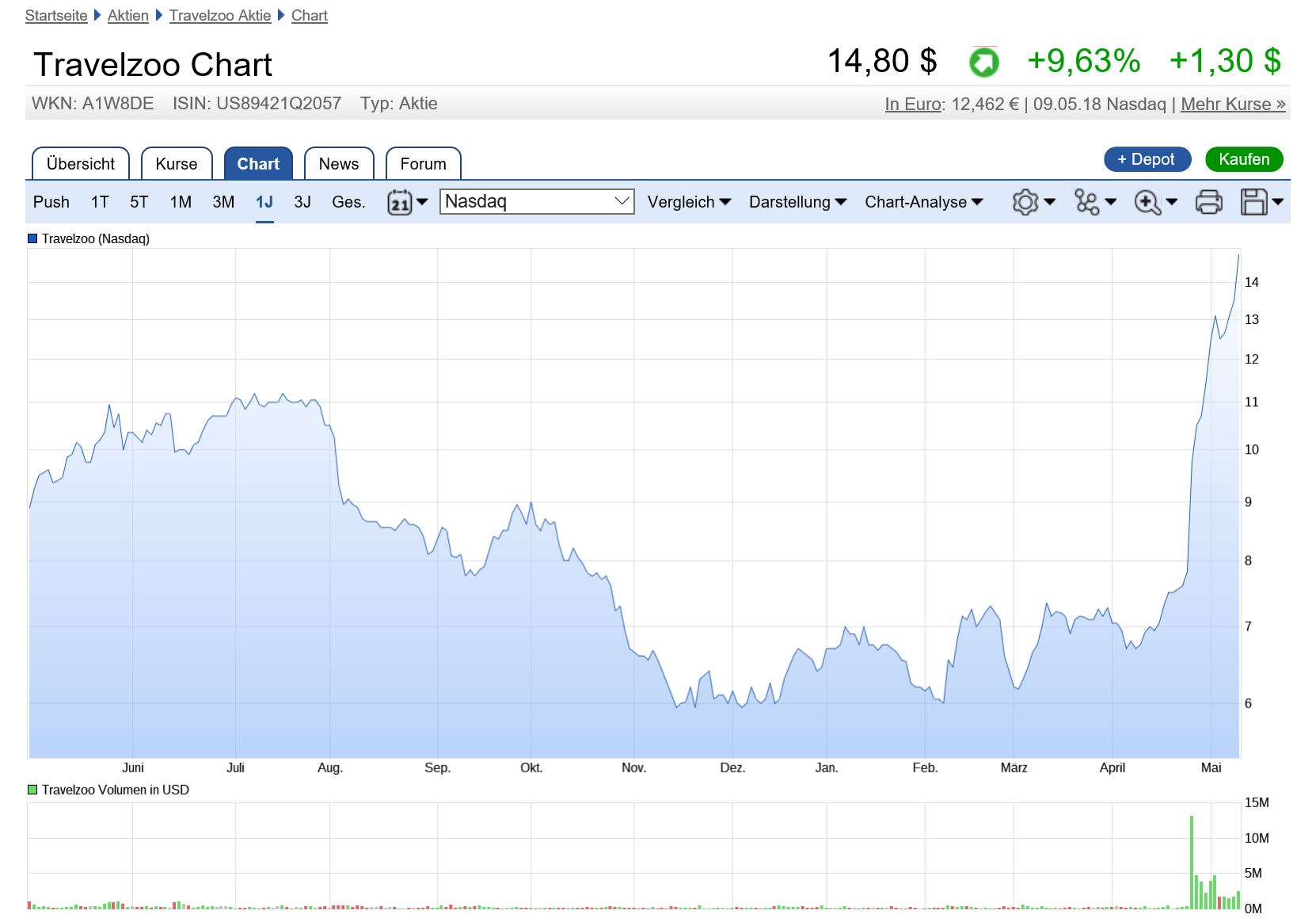Open the Forum tab
Viewport: 1316px width, 922px height.
[x=423, y=164]
